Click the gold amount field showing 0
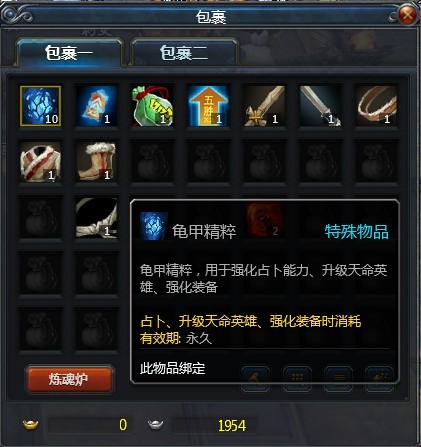This screenshot has width=421, height=447. (90, 425)
